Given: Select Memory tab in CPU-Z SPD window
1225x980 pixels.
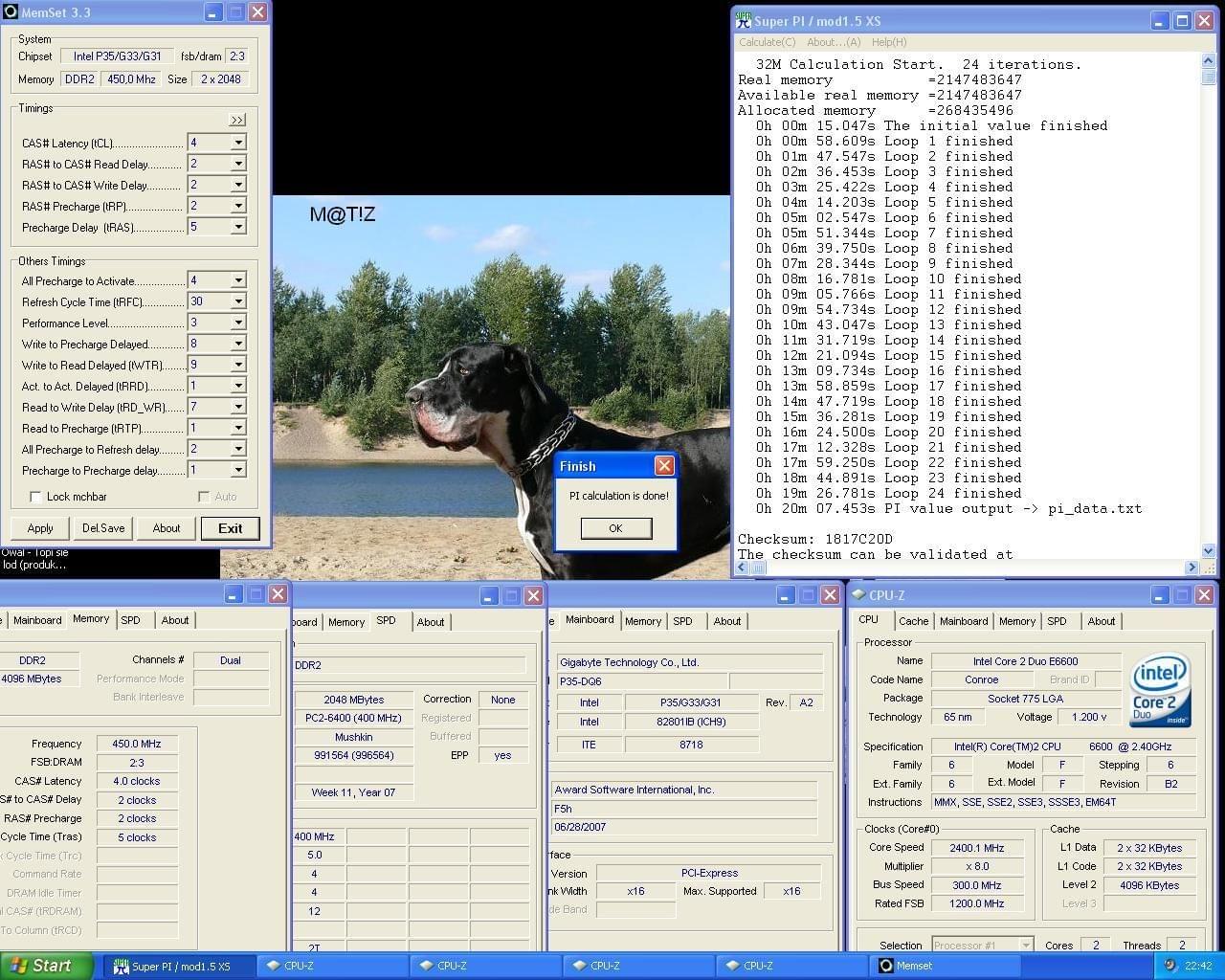Looking at the screenshot, I should (346, 622).
